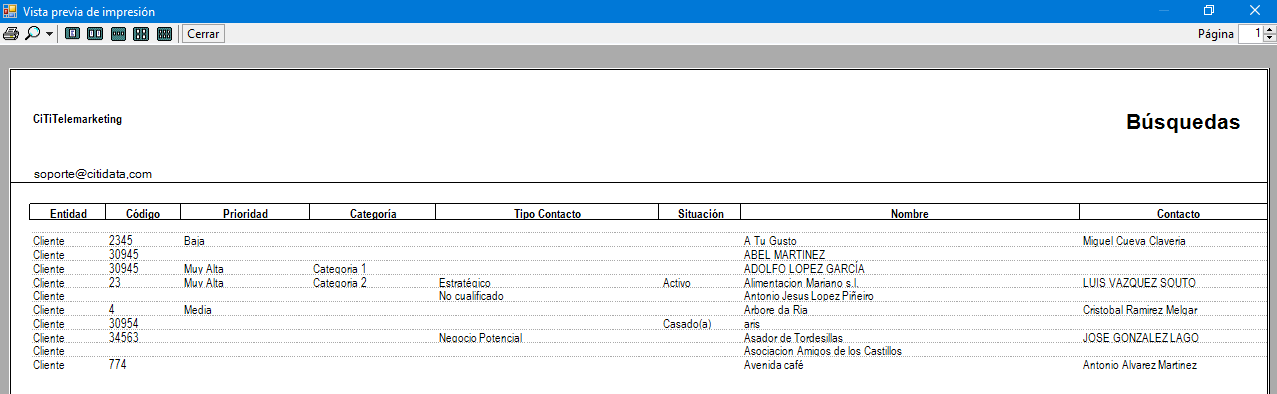1277x394 pixels.
Task: Close the print preview window
Action: (x=1254, y=10)
